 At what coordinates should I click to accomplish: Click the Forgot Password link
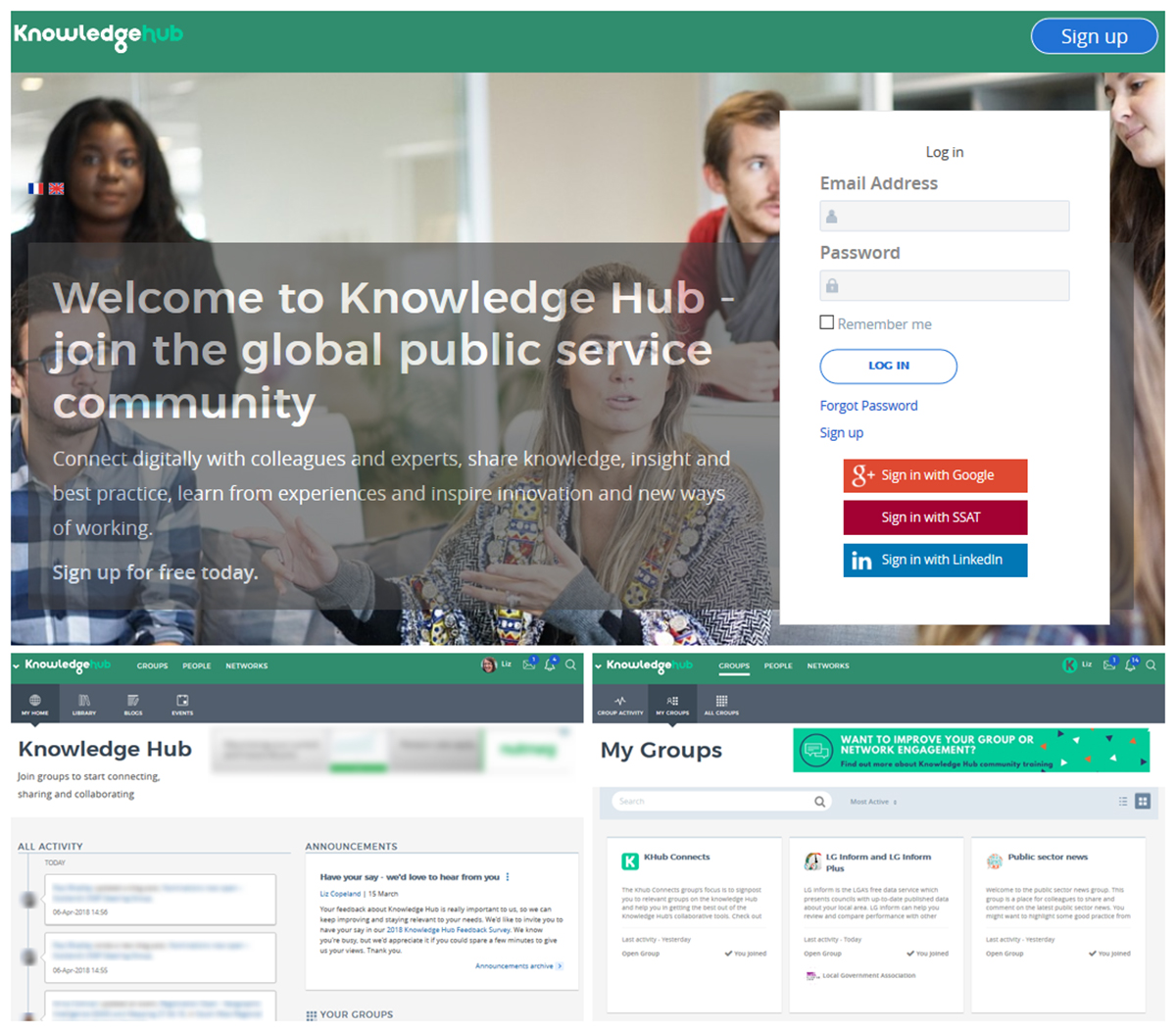coord(868,406)
